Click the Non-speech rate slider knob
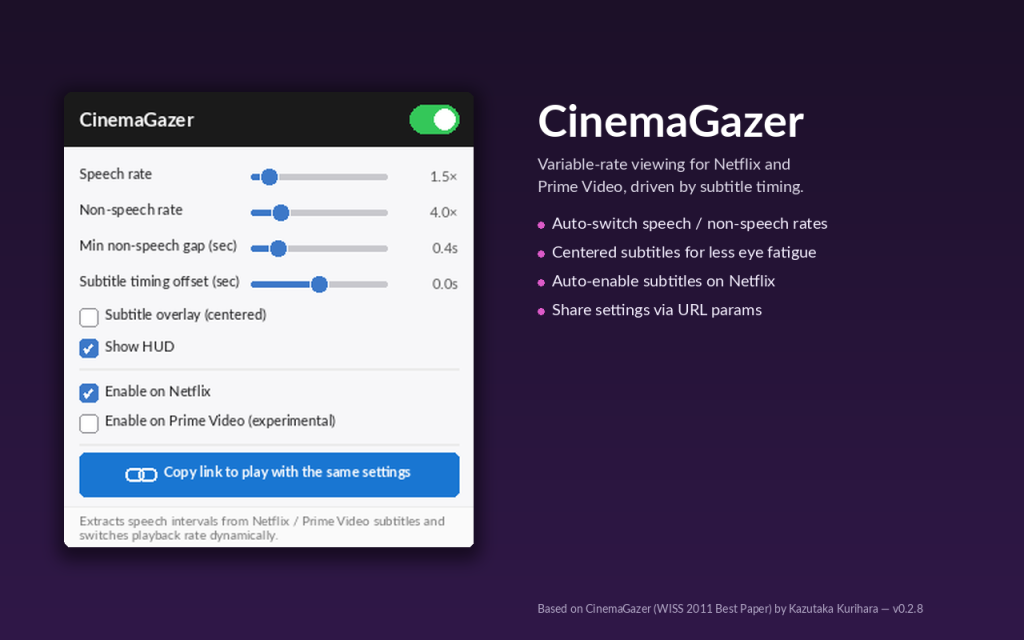Viewport: 1024px width, 640px height. (281, 213)
